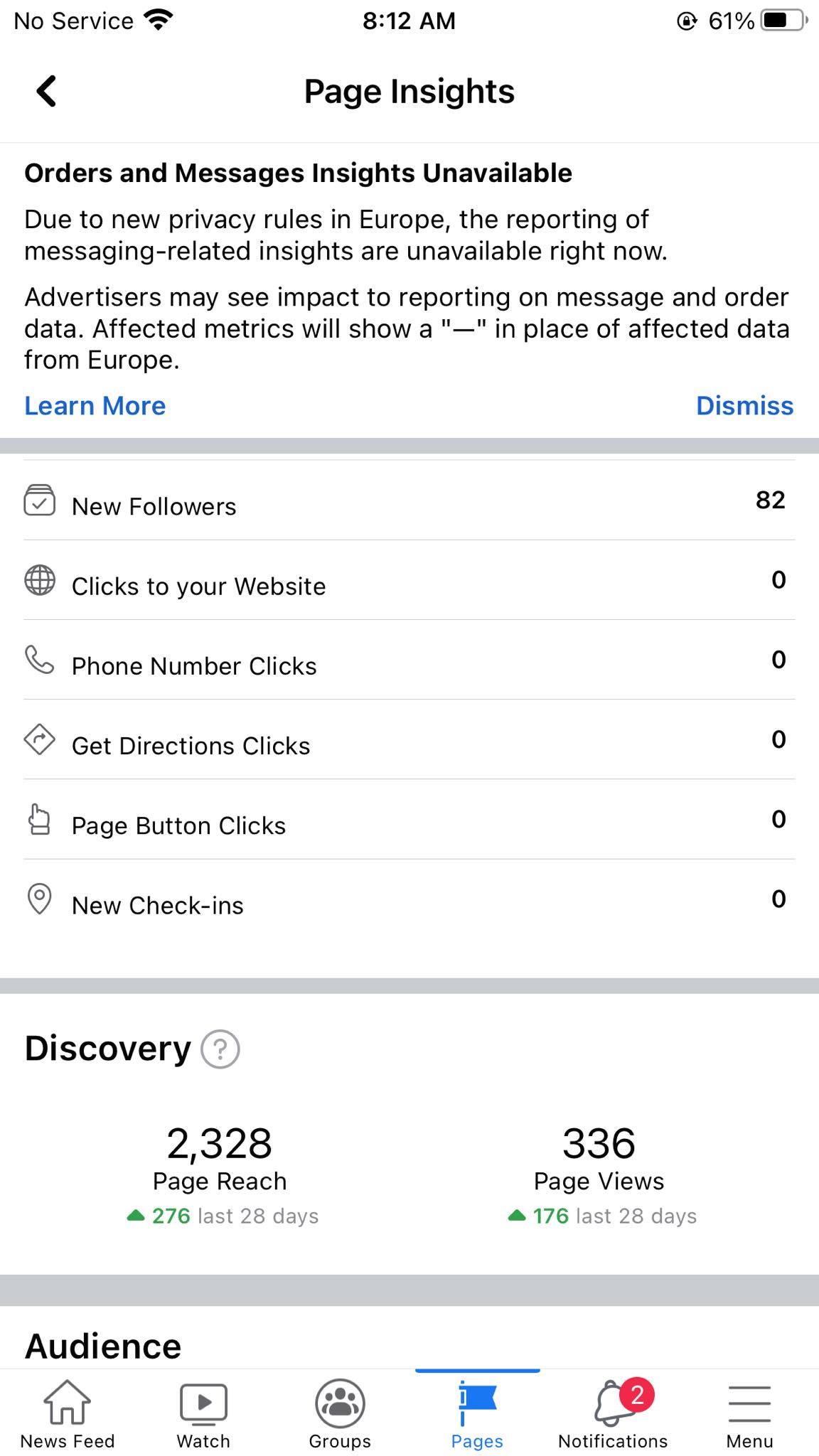Tap the New Followers checkmark icon
Screen dimensions: 819x1456
click(x=40, y=500)
